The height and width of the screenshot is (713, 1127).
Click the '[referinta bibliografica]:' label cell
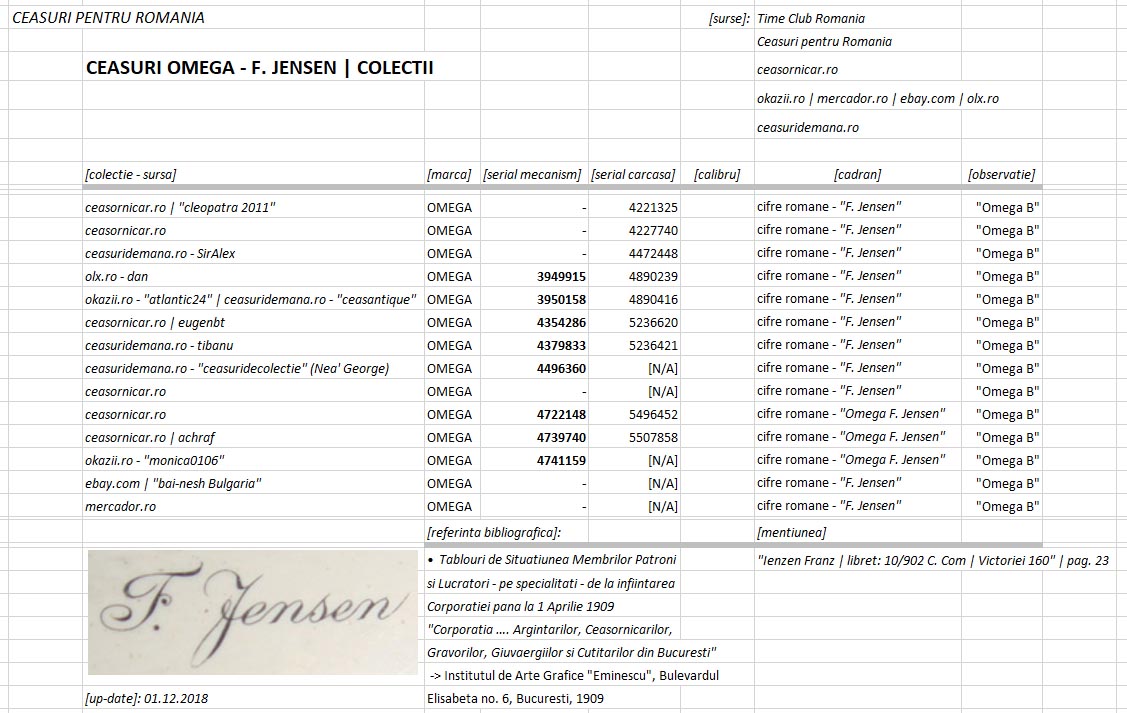pyautogui.click(x=494, y=533)
